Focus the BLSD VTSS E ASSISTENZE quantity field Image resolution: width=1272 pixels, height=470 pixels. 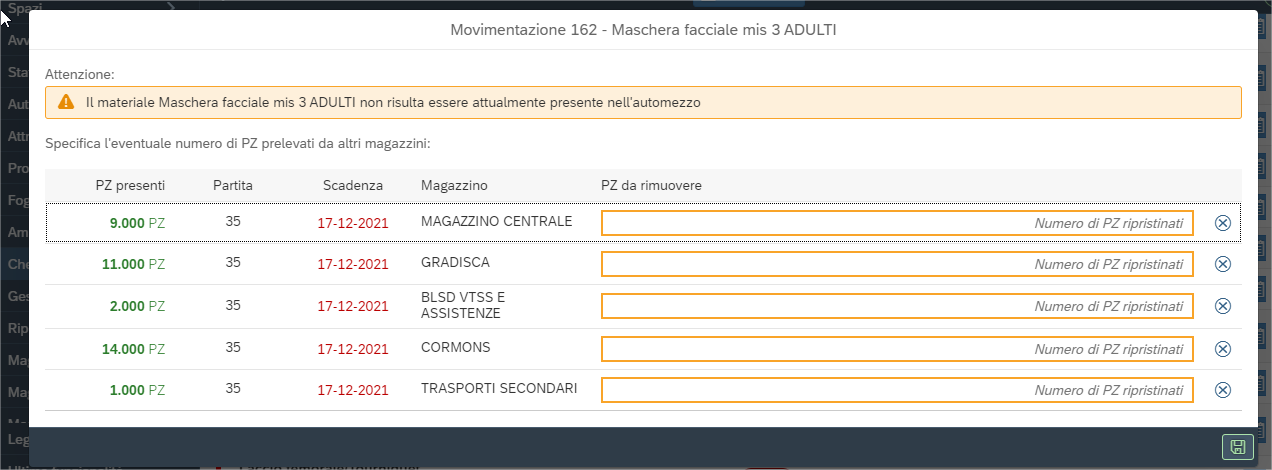896,307
